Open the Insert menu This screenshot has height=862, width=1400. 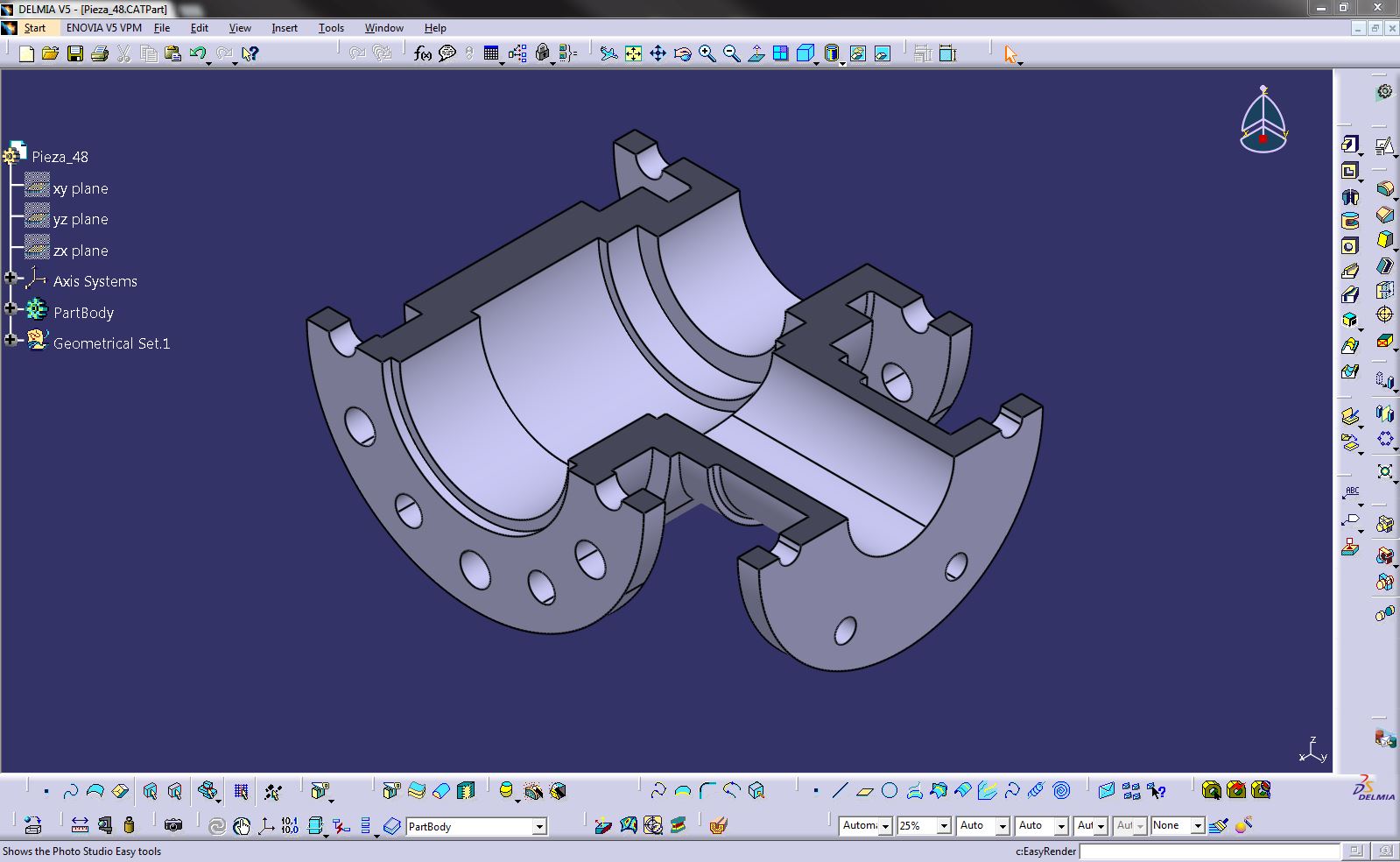tap(285, 28)
